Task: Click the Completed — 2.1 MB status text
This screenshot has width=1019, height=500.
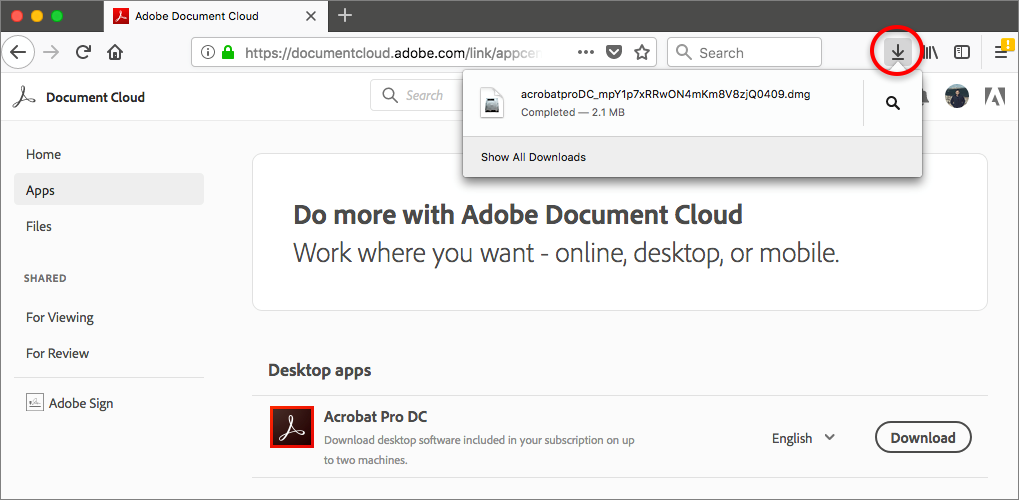Action: pos(573,112)
